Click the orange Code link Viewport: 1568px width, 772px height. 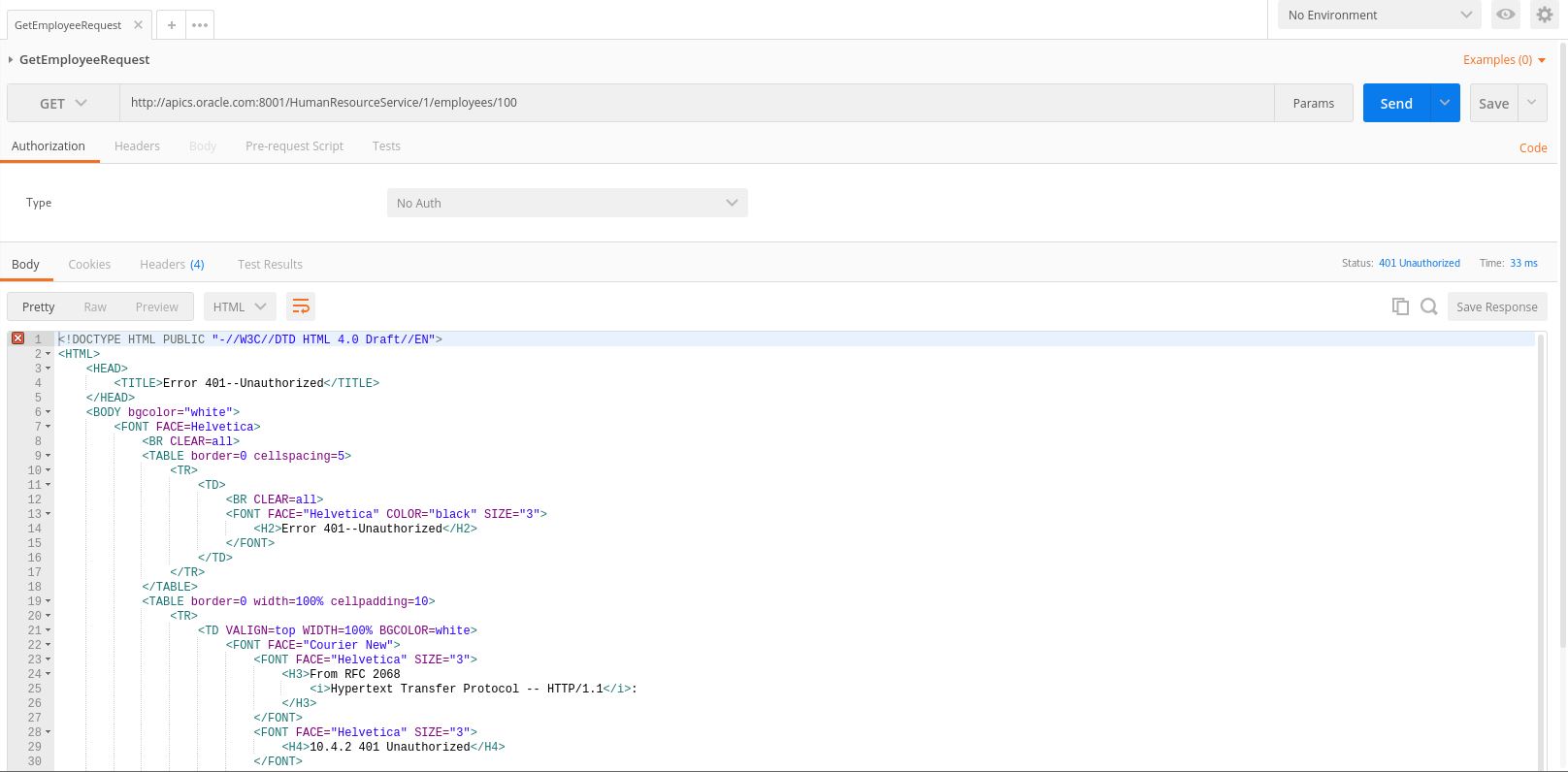point(1532,147)
